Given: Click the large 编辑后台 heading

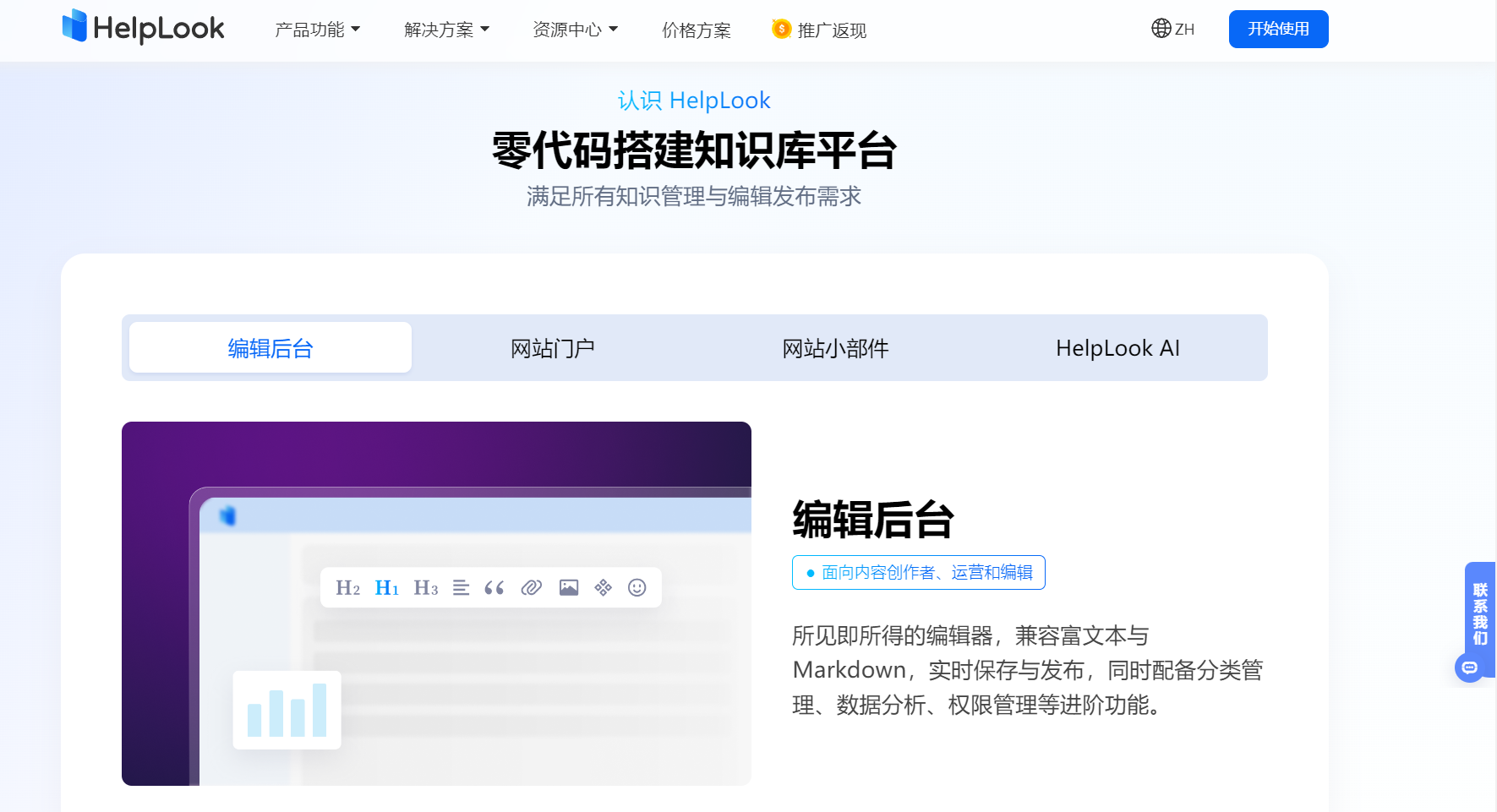Looking at the screenshot, I should click(x=873, y=519).
